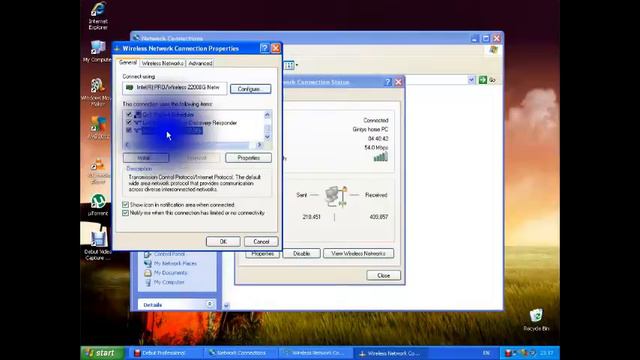
Task: Click the EN language indicator in taskbar
Action: pyautogui.click(x=486, y=353)
